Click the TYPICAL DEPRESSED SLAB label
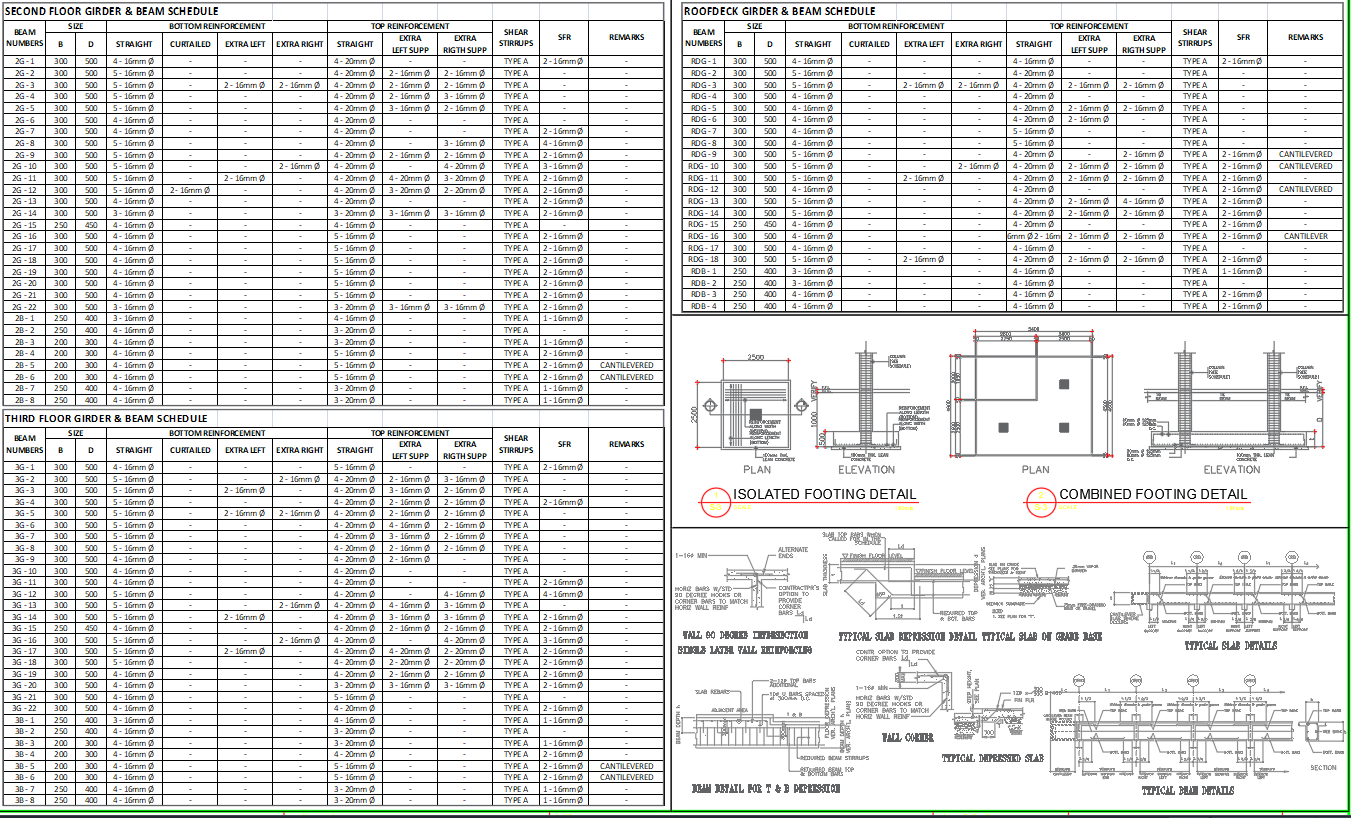The height and width of the screenshot is (818, 1351). tap(992, 758)
